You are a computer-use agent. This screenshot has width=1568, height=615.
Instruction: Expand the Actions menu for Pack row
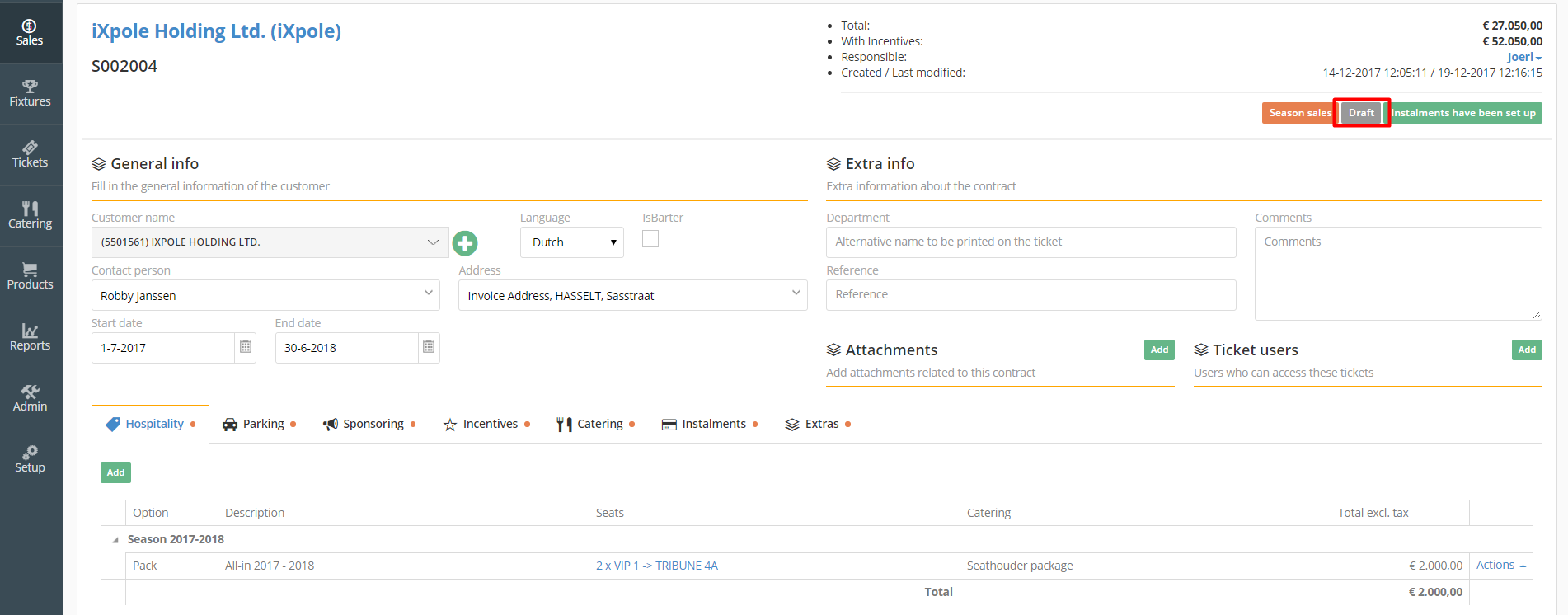click(x=1500, y=565)
